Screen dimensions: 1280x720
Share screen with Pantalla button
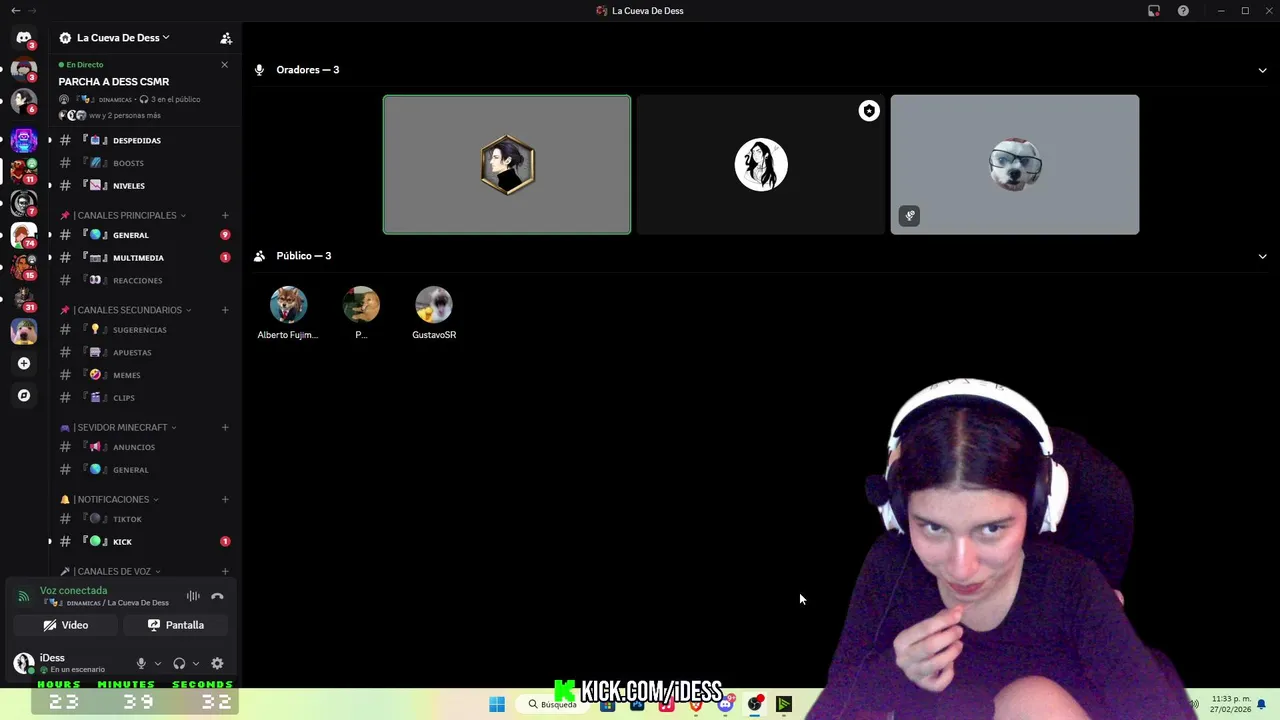tap(176, 625)
